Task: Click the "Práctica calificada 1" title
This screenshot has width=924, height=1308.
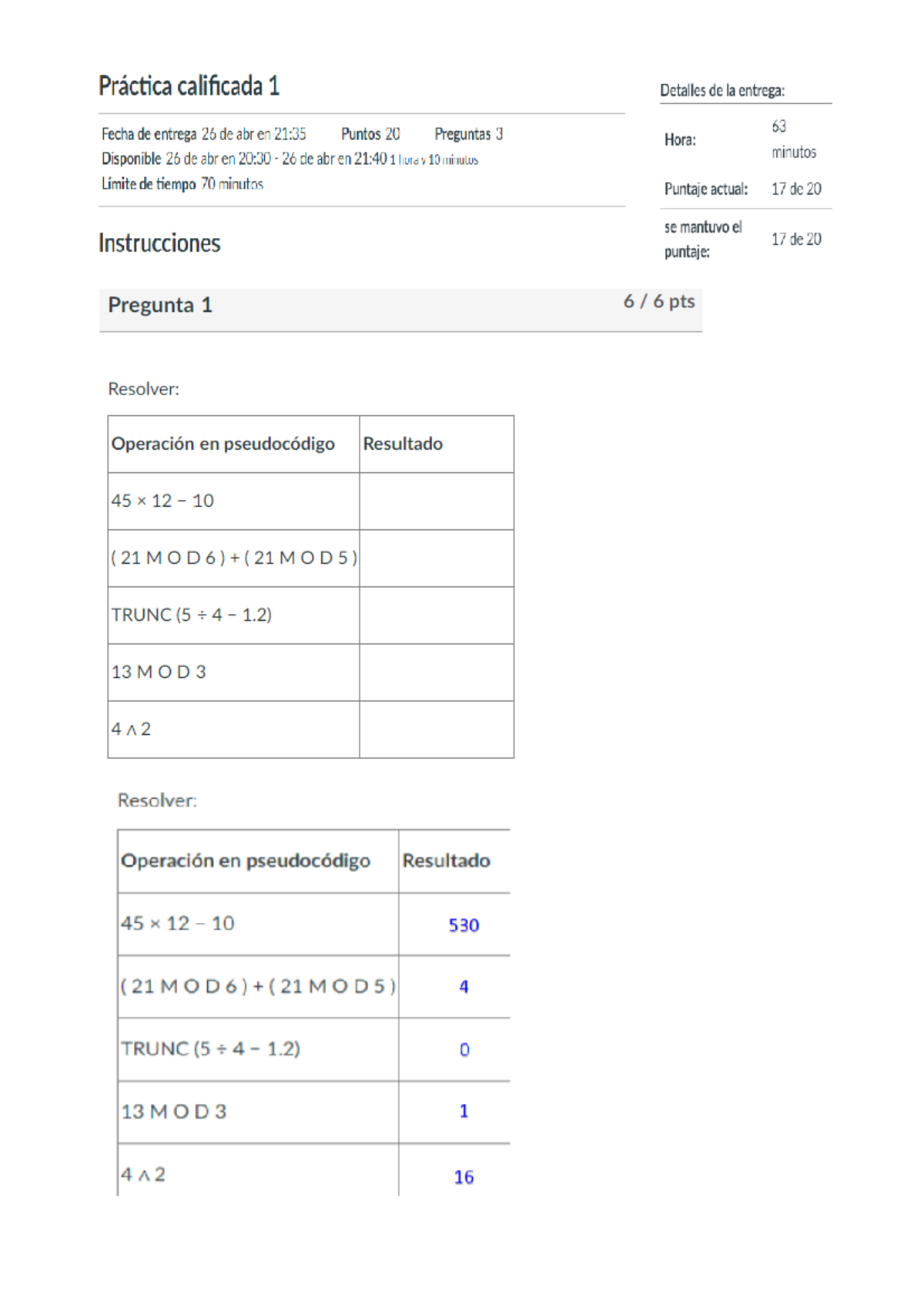Action: 189,86
